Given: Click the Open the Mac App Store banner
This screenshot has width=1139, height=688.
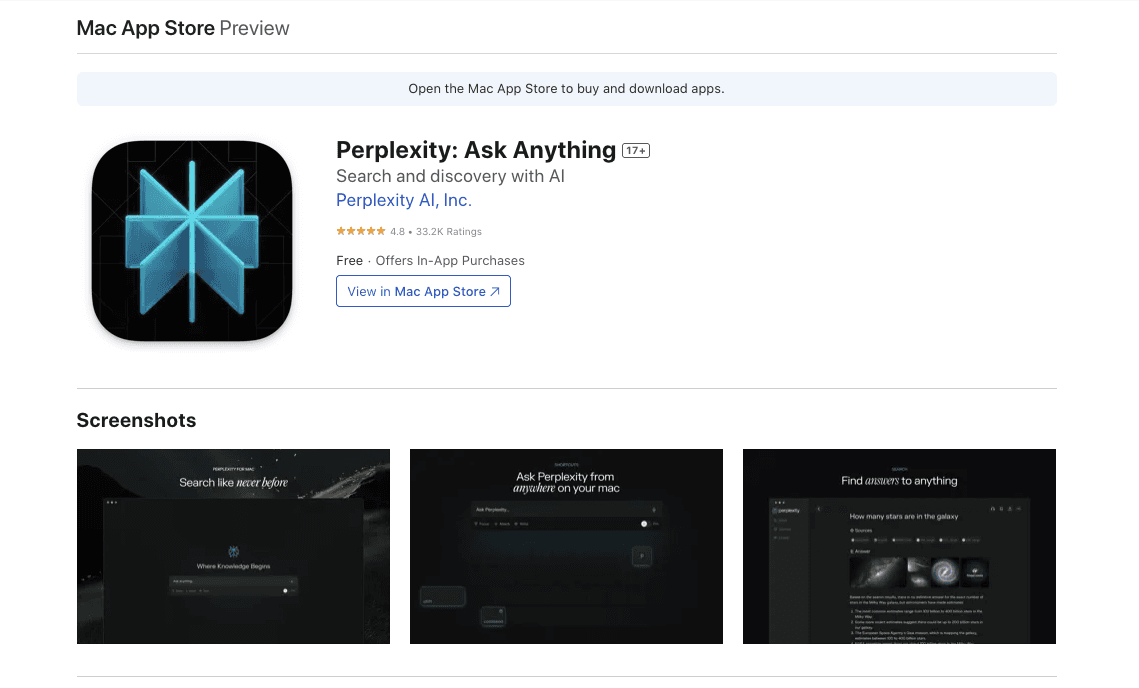Looking at the screenshot, I should [x=567, y=89].
